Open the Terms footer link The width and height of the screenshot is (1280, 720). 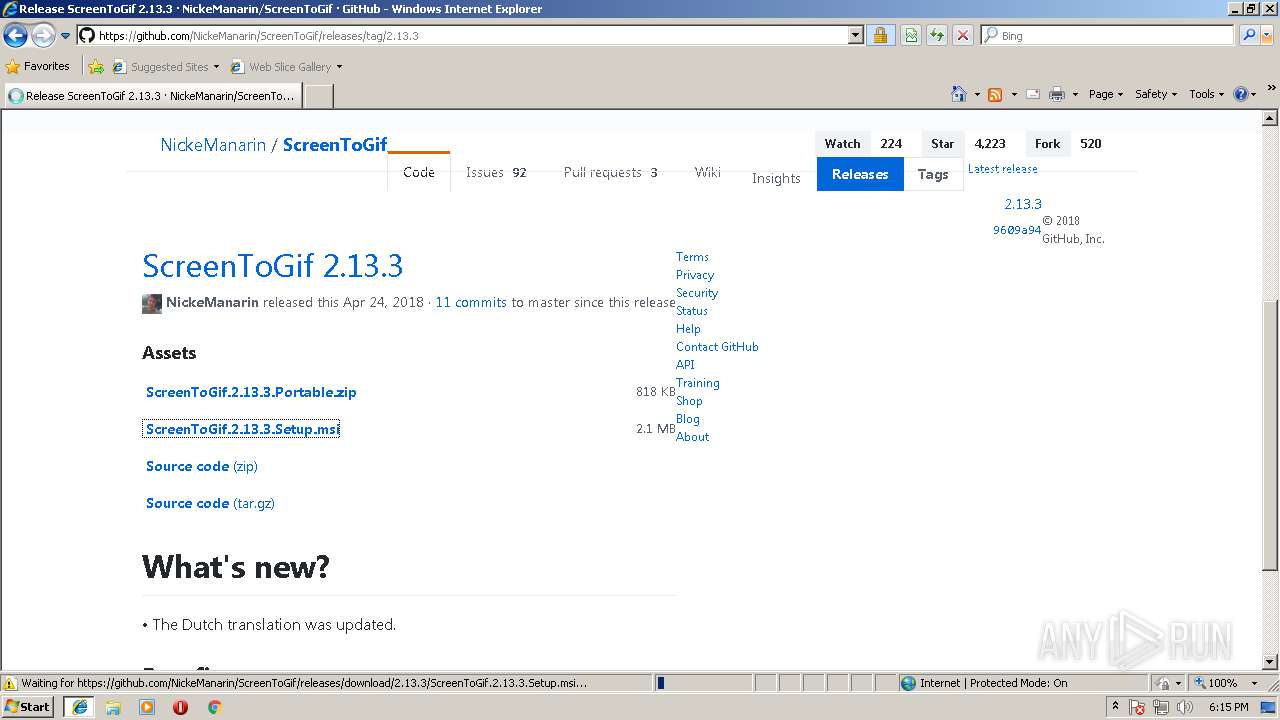tap(692, 257)
